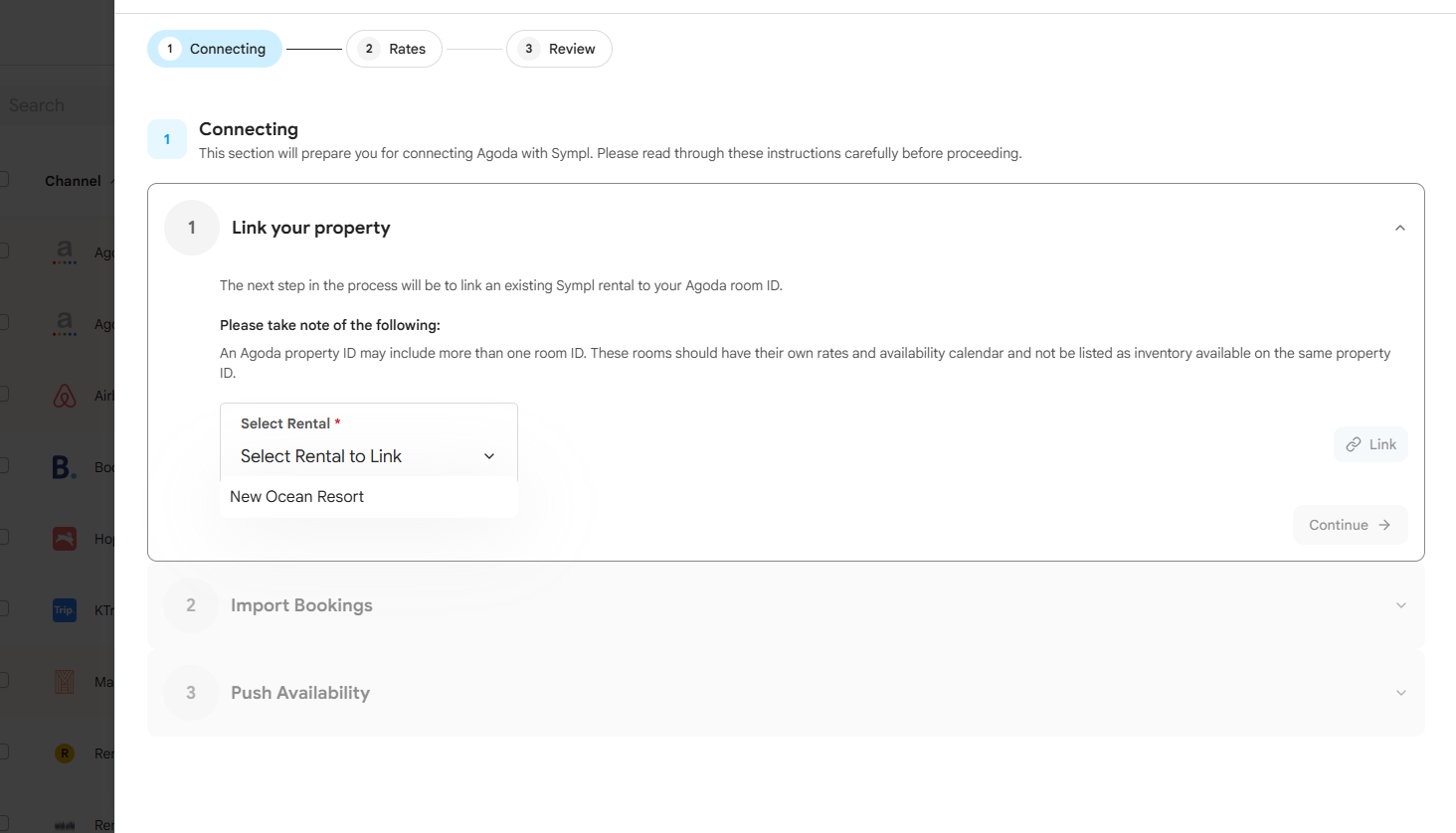Open the Select Rental to Link dropdown
The height and width of the screenshot is (833, 1456).
(369, 455)
